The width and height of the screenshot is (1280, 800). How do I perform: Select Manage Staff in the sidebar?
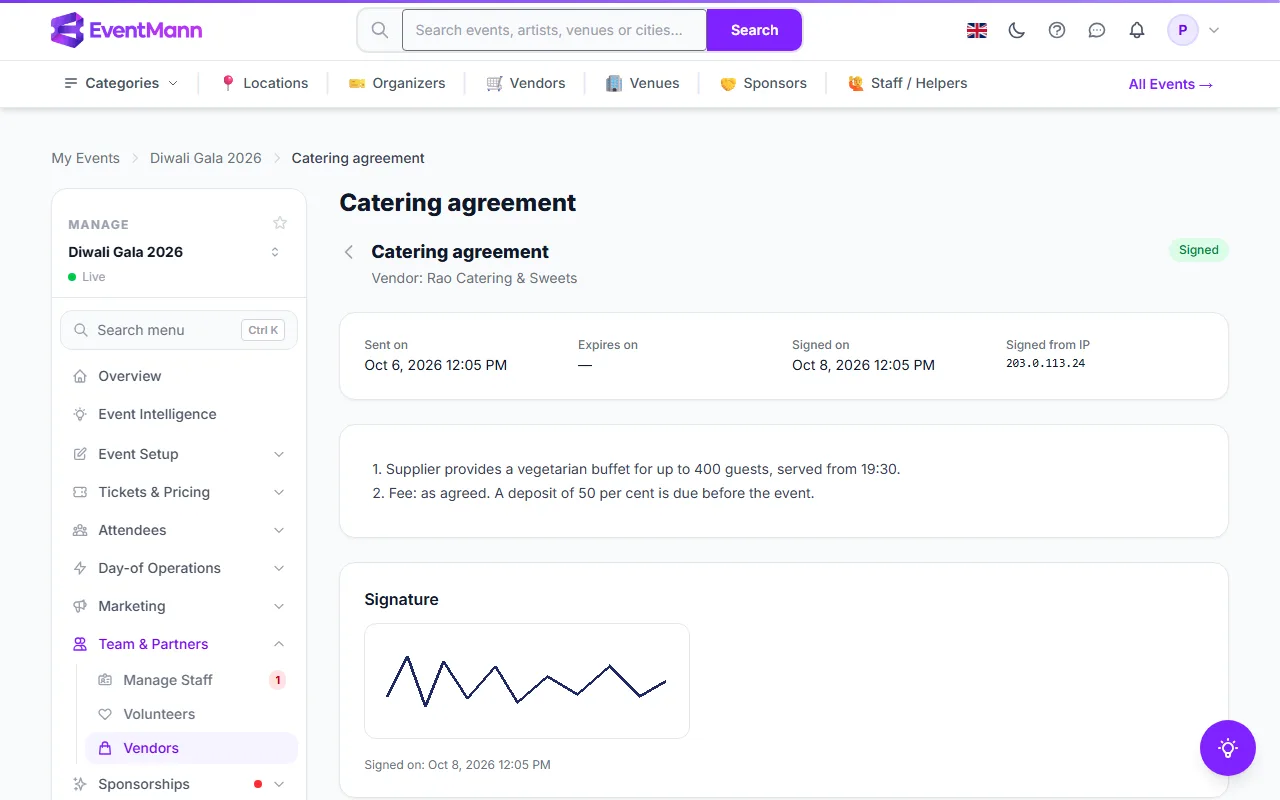point(191,680)
